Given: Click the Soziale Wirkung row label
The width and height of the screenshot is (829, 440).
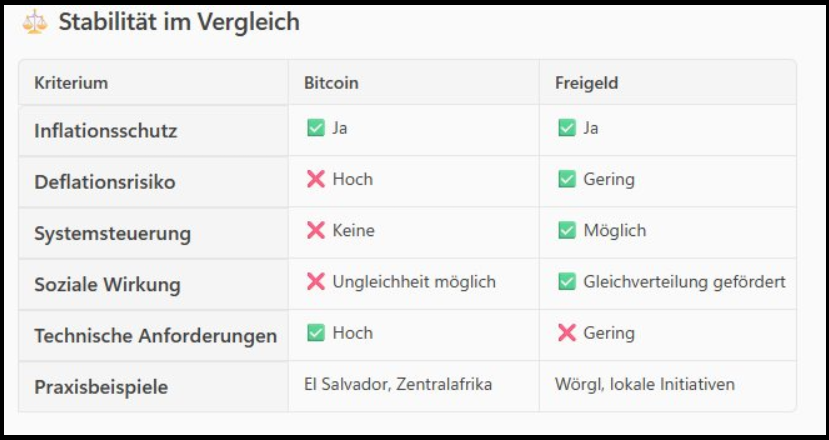Looking at the screenshot, I should [107, 285].
